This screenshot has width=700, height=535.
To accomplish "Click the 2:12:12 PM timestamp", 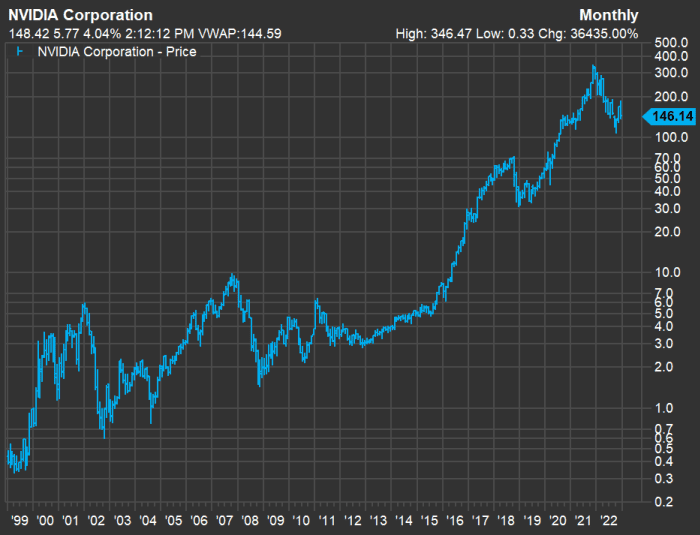I will tap(159, 33).
